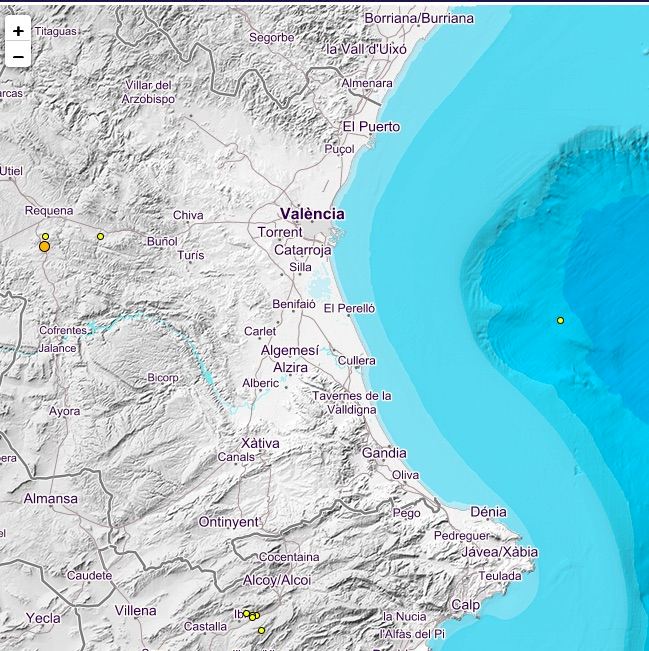649x651 pixels.
Task: Click the zoom in plus button
Action: 18,31
